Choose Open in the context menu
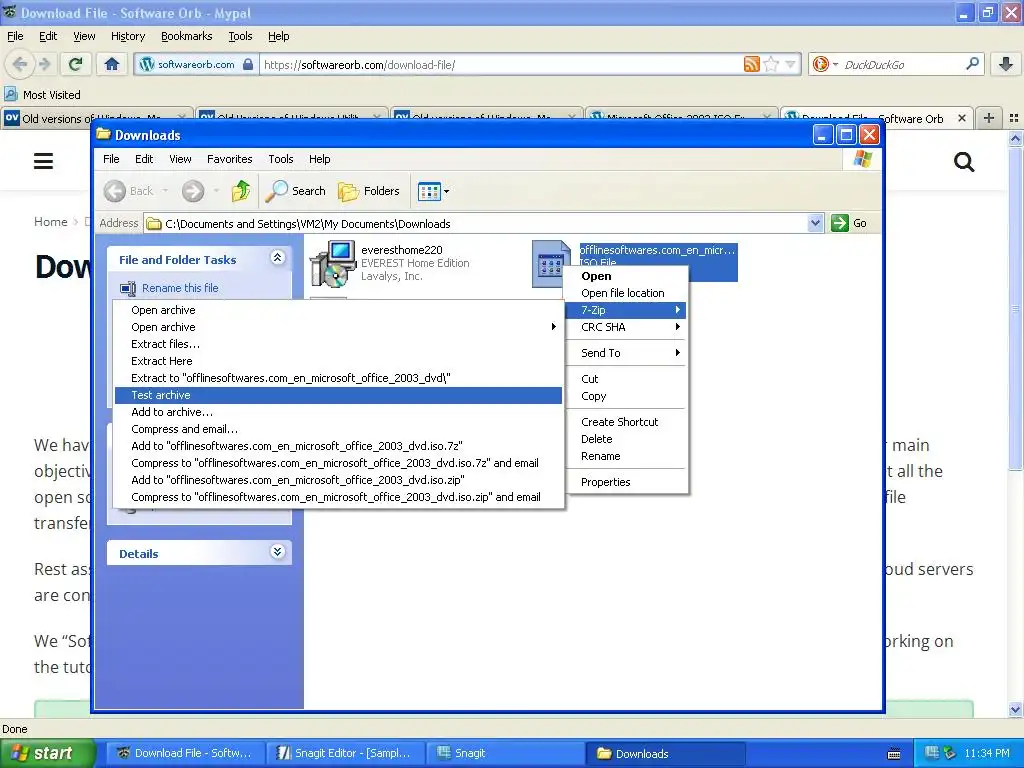 [x=627, y=276]
